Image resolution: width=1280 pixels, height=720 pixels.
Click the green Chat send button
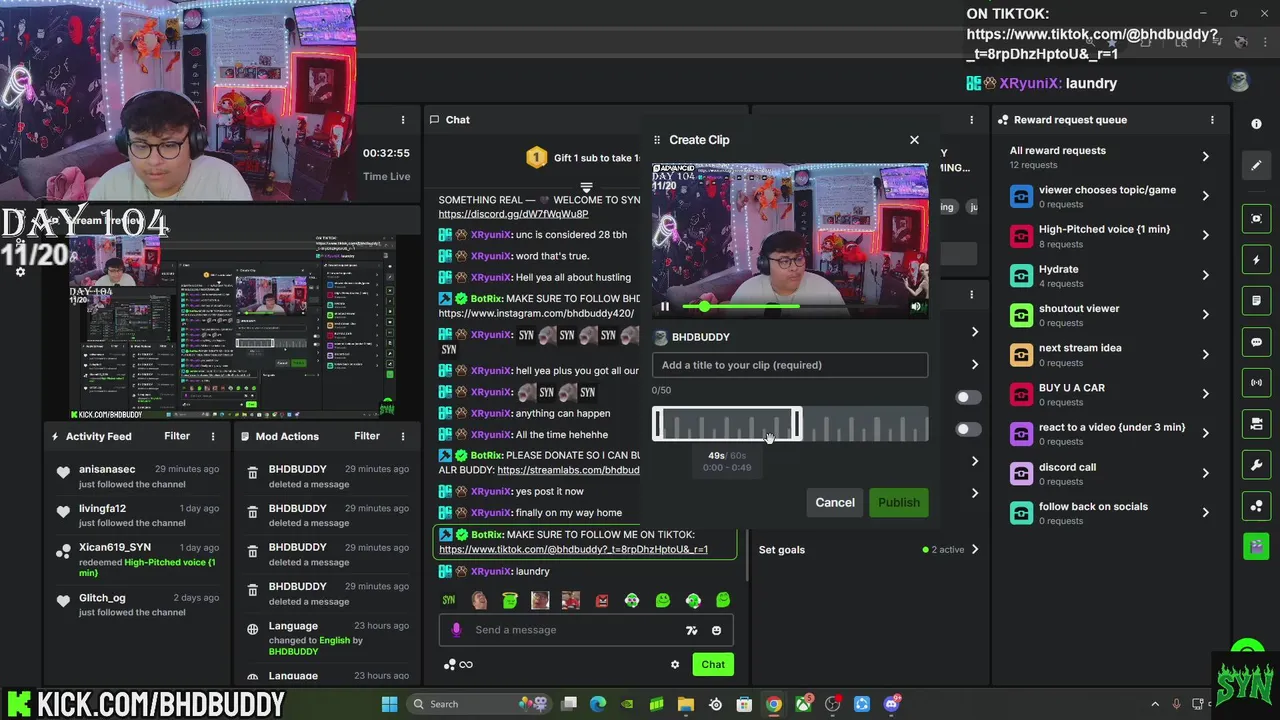click(x=713, y=664)
